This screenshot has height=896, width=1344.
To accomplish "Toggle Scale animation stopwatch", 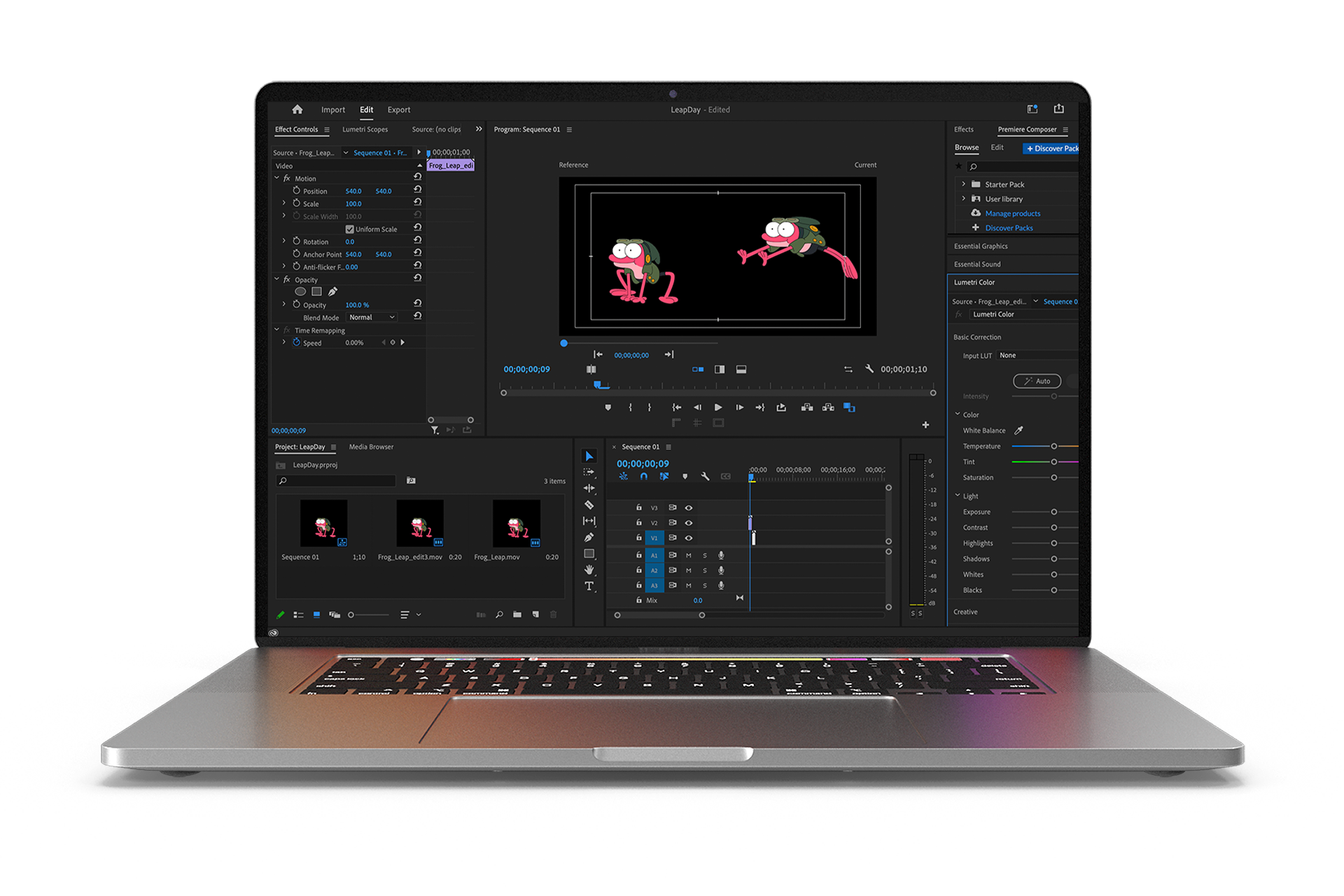I will click(x=296, y=203).
